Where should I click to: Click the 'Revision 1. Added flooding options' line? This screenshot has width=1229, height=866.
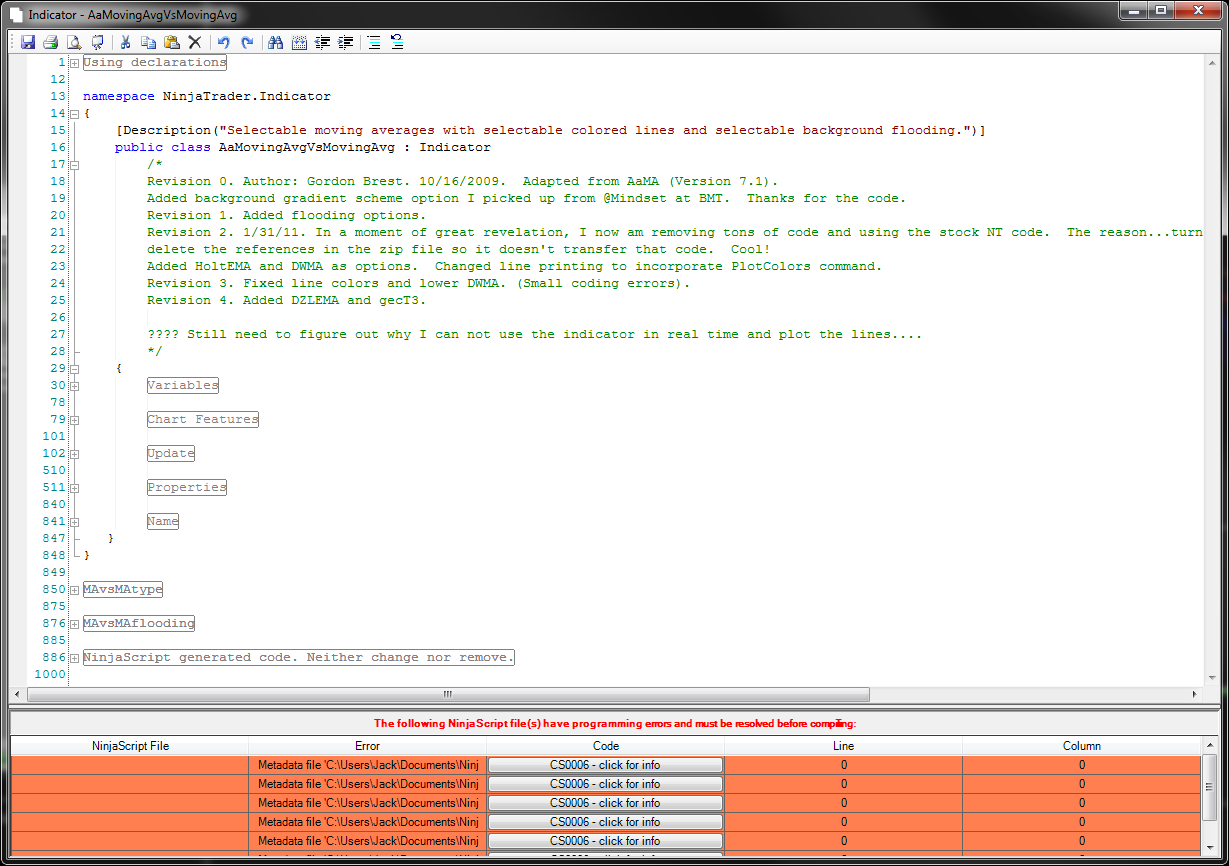(286, 216)
